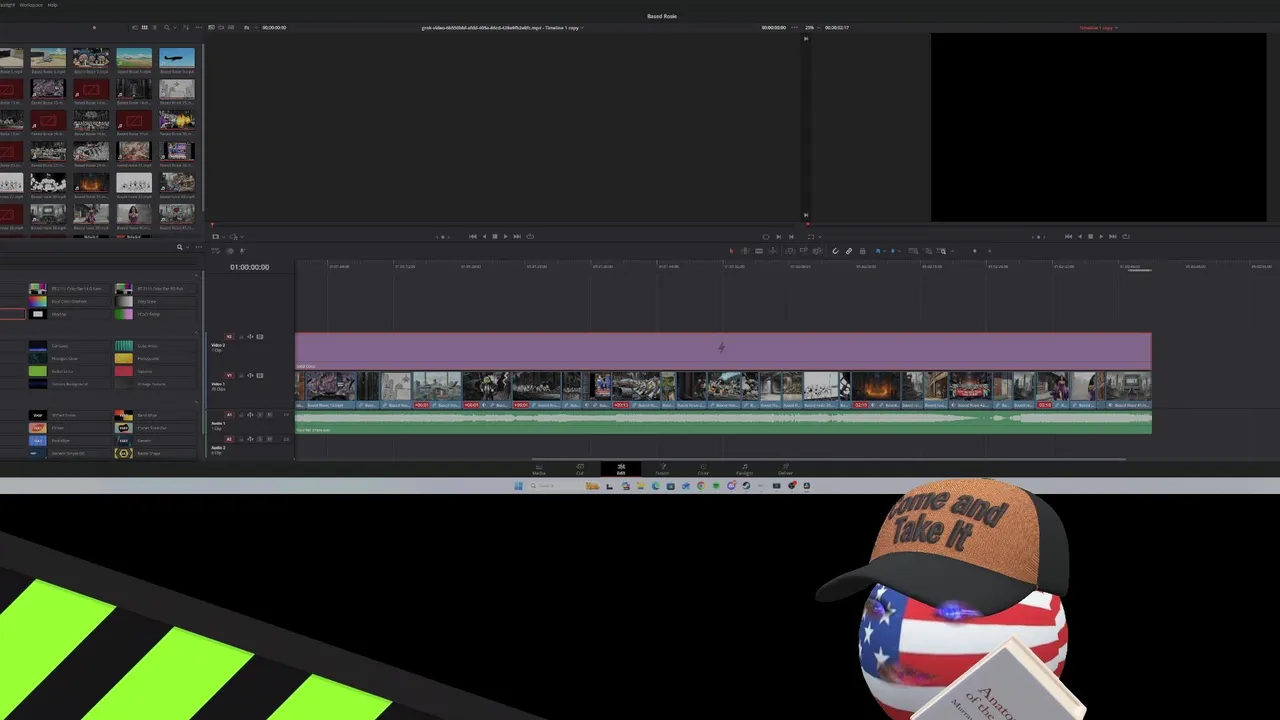Click the Overwrite Clip toolbar icon

(804, 251)
